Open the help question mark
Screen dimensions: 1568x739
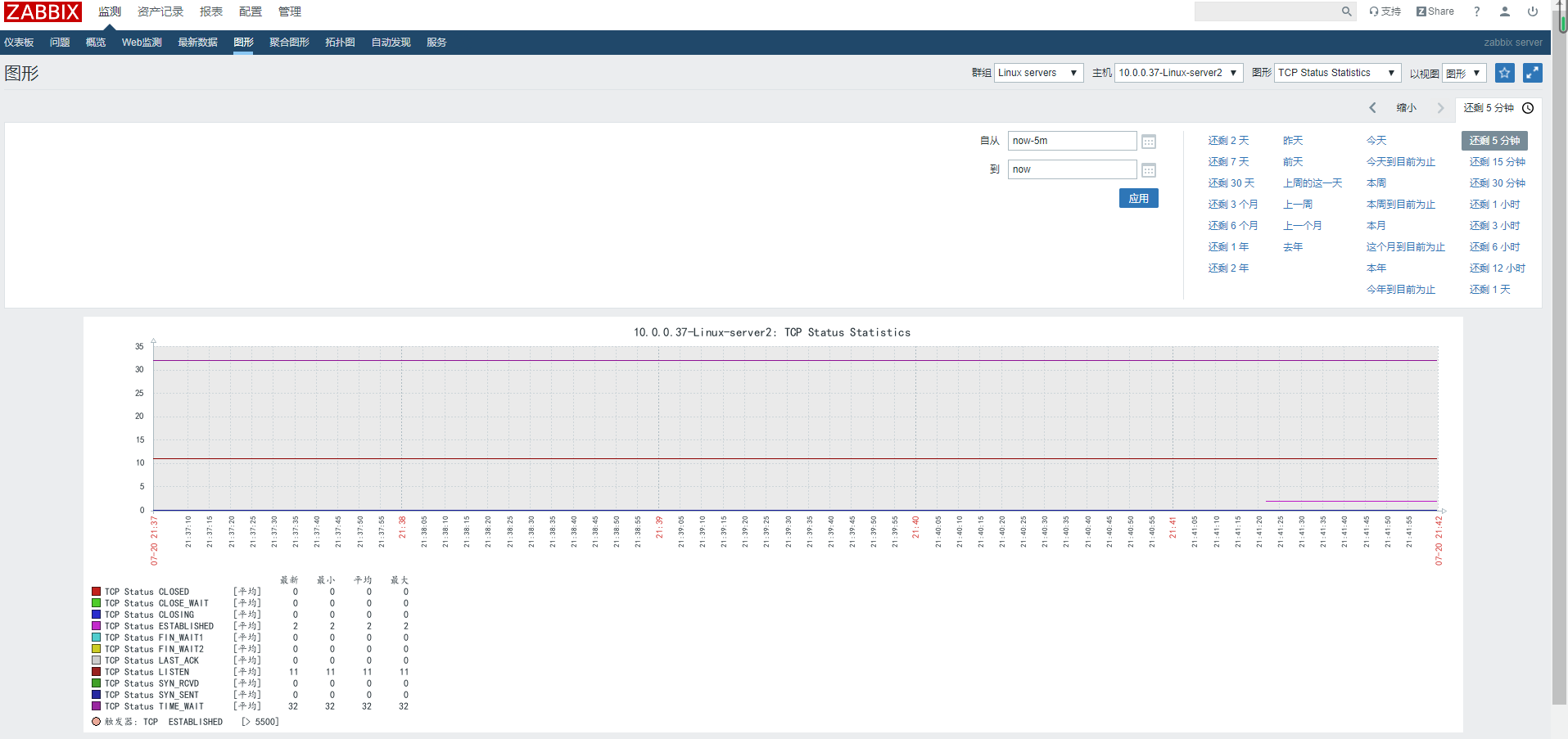[1477, 11]
